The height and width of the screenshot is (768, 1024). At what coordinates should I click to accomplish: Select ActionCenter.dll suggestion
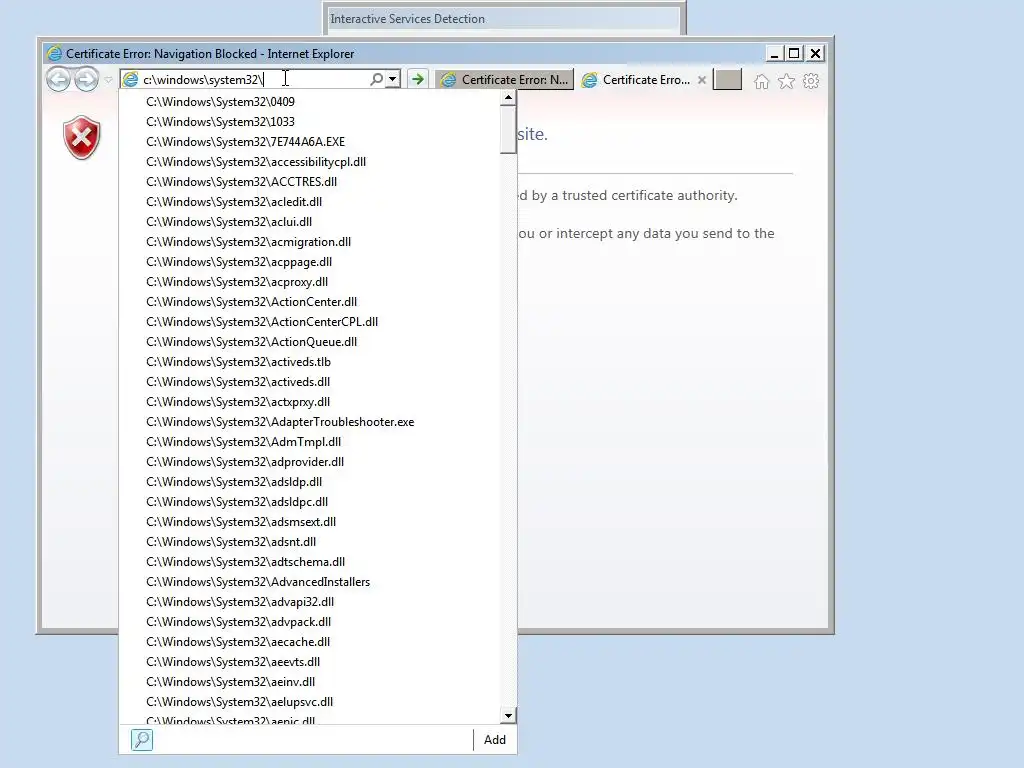pos(309,302)
